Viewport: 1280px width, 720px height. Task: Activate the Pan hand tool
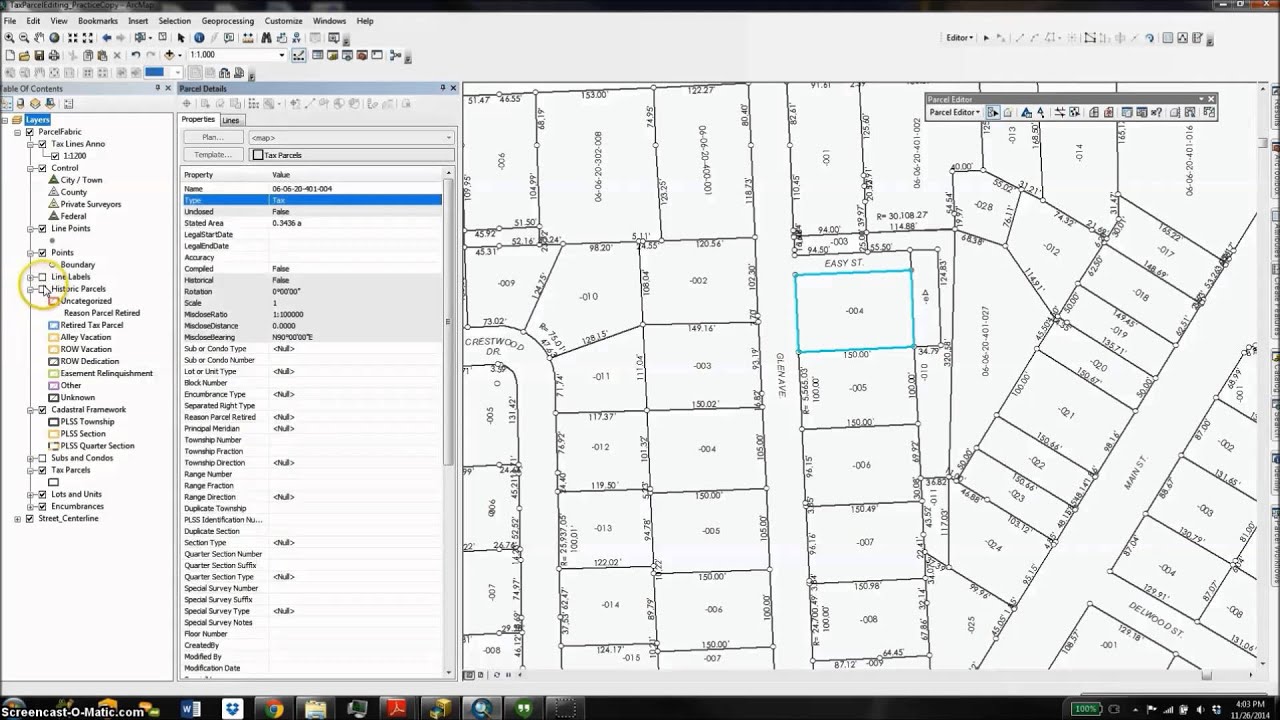39,38
